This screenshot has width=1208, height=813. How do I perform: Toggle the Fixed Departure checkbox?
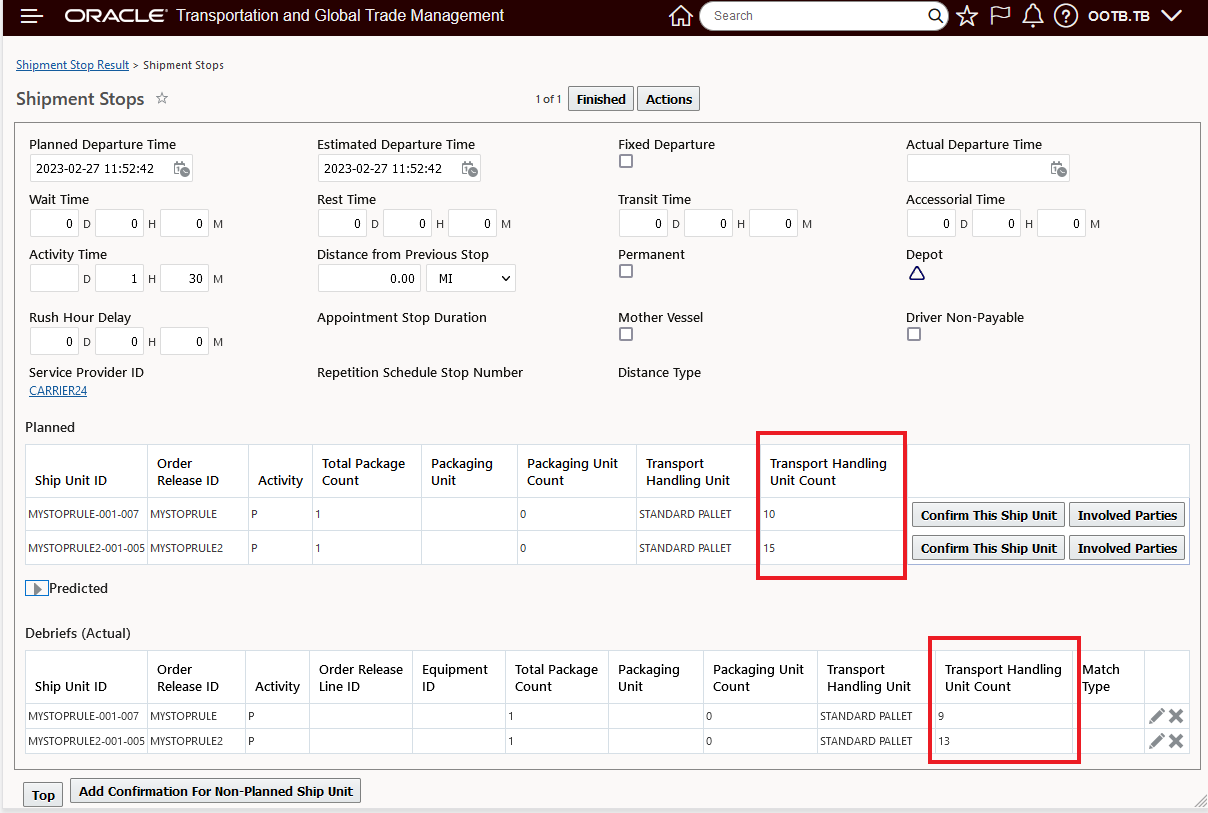coord(625,161)
